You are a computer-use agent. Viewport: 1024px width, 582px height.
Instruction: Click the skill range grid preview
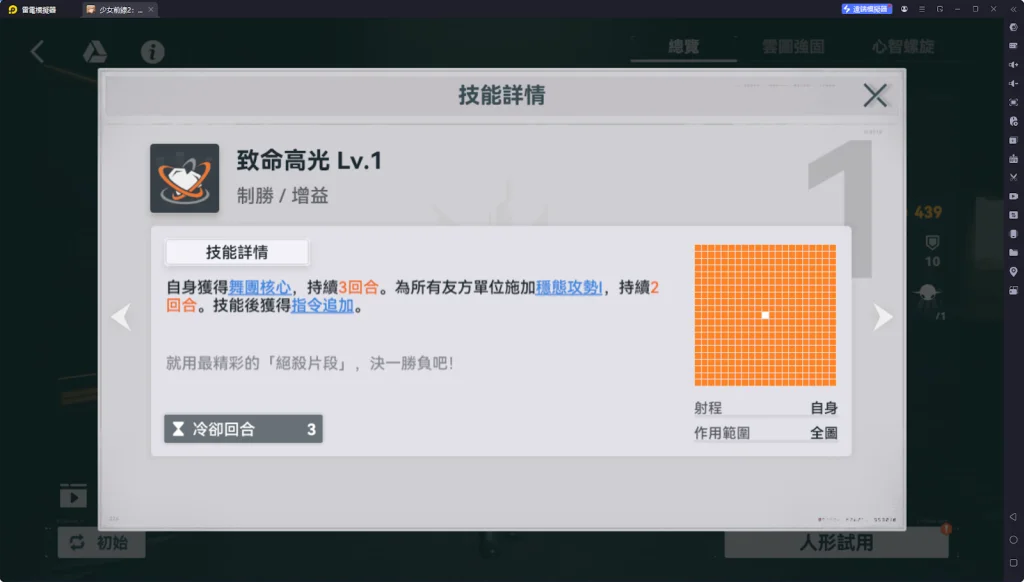(765, 315)
